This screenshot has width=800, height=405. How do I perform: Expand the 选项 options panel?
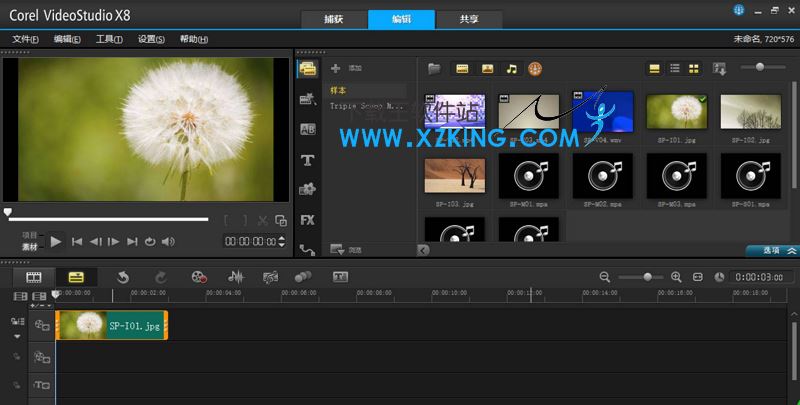tap(772, 250)
